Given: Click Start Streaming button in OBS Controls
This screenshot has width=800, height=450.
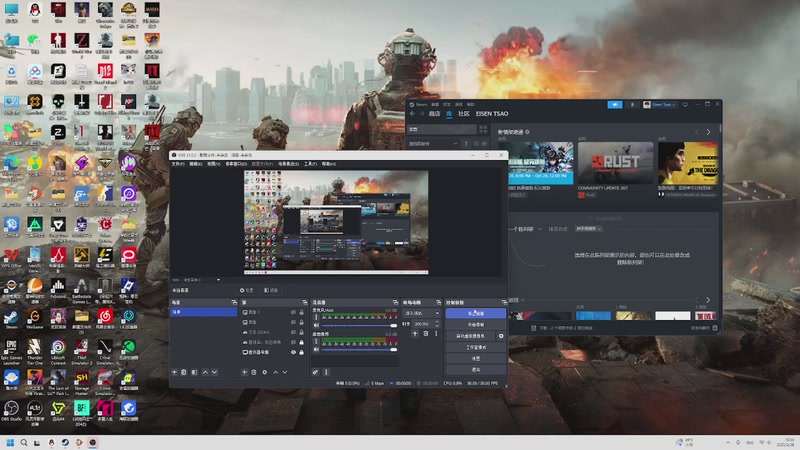Looking at the screenshot, I should coord(476,313).
